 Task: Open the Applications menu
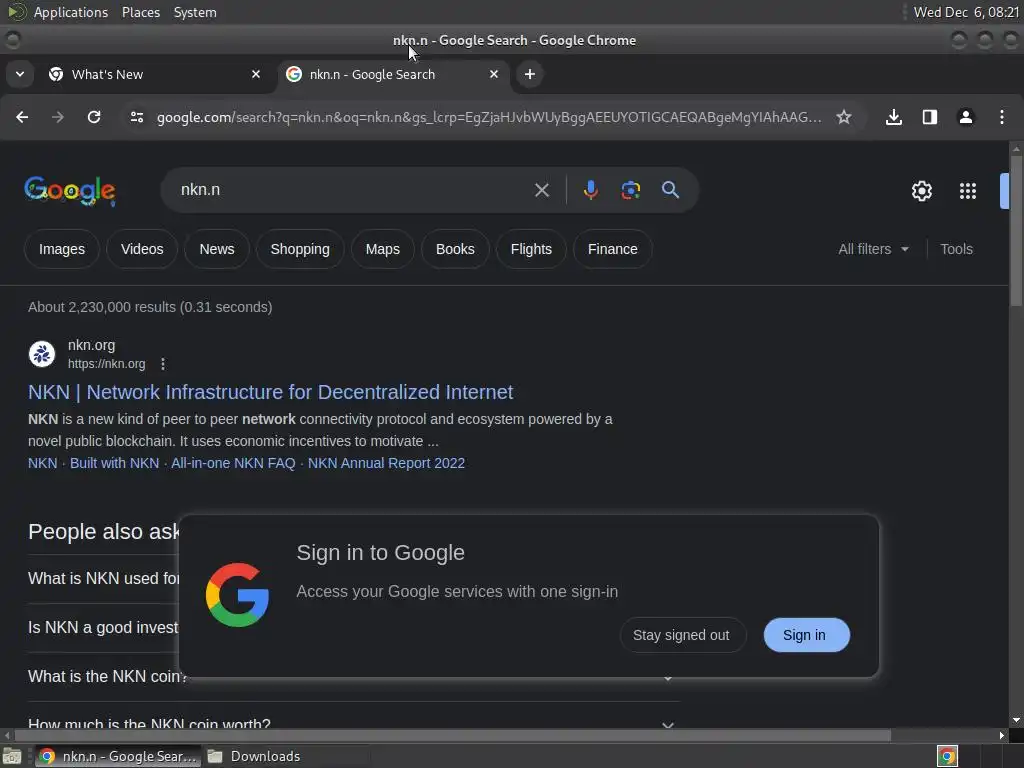pyautogui.click(x=71, y=12)
